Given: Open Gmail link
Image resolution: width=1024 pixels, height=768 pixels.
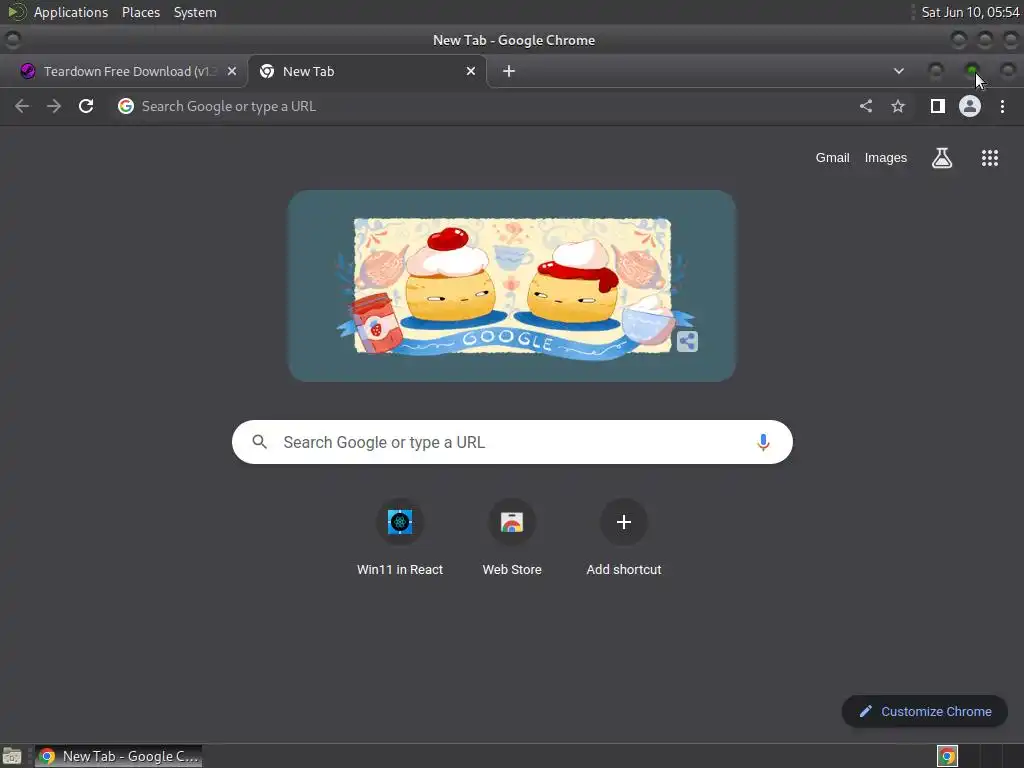Looking at the screenshot, I should [832, 157].
